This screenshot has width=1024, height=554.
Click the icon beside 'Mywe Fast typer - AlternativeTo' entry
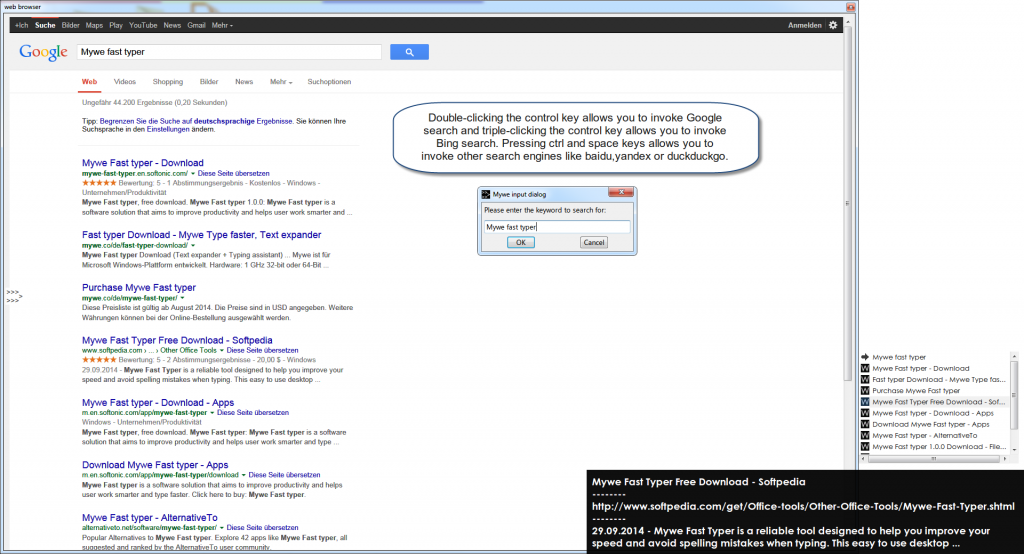coord(865,436)
